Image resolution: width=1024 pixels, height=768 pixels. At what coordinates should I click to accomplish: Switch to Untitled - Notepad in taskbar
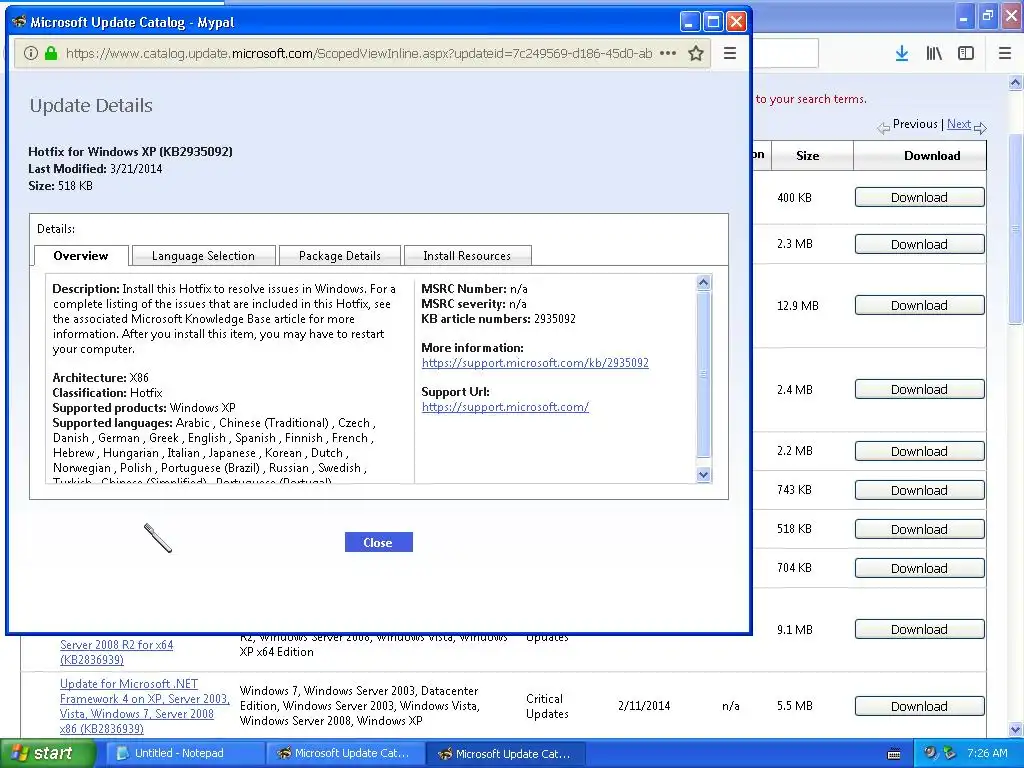click(185, 754)
